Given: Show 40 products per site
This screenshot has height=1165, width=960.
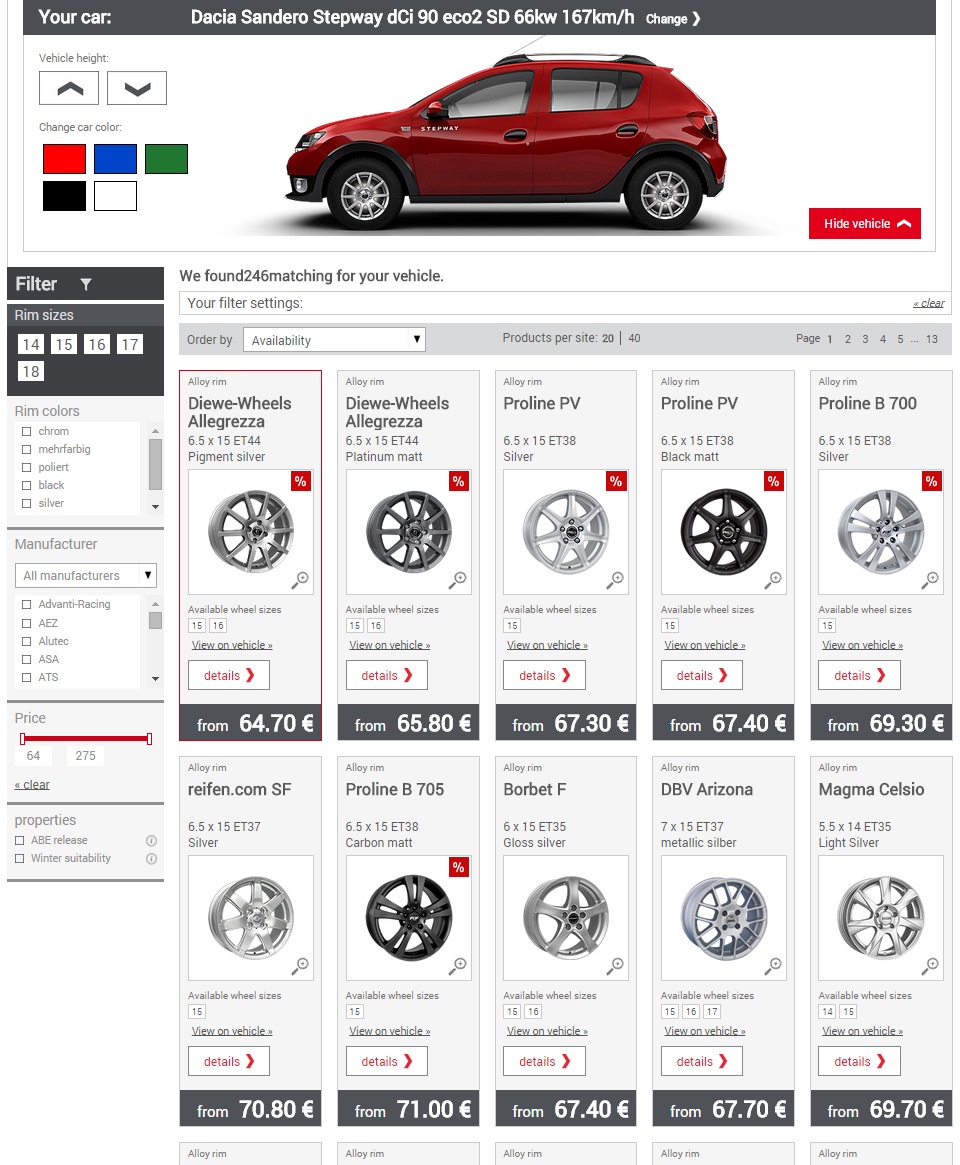Looking at the screenshot, I should point(634,338).
